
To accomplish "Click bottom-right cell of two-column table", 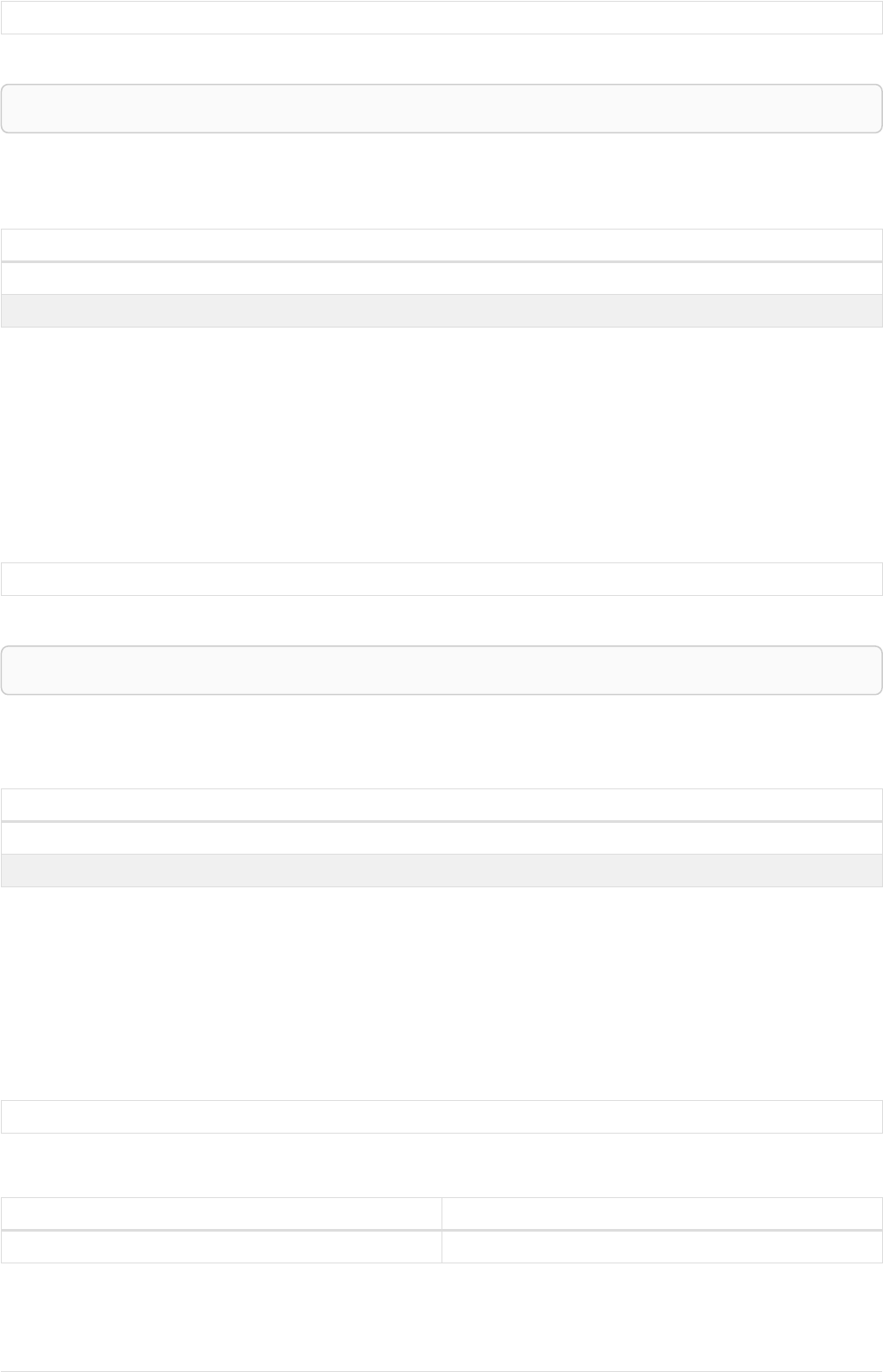I will 662,1247.
